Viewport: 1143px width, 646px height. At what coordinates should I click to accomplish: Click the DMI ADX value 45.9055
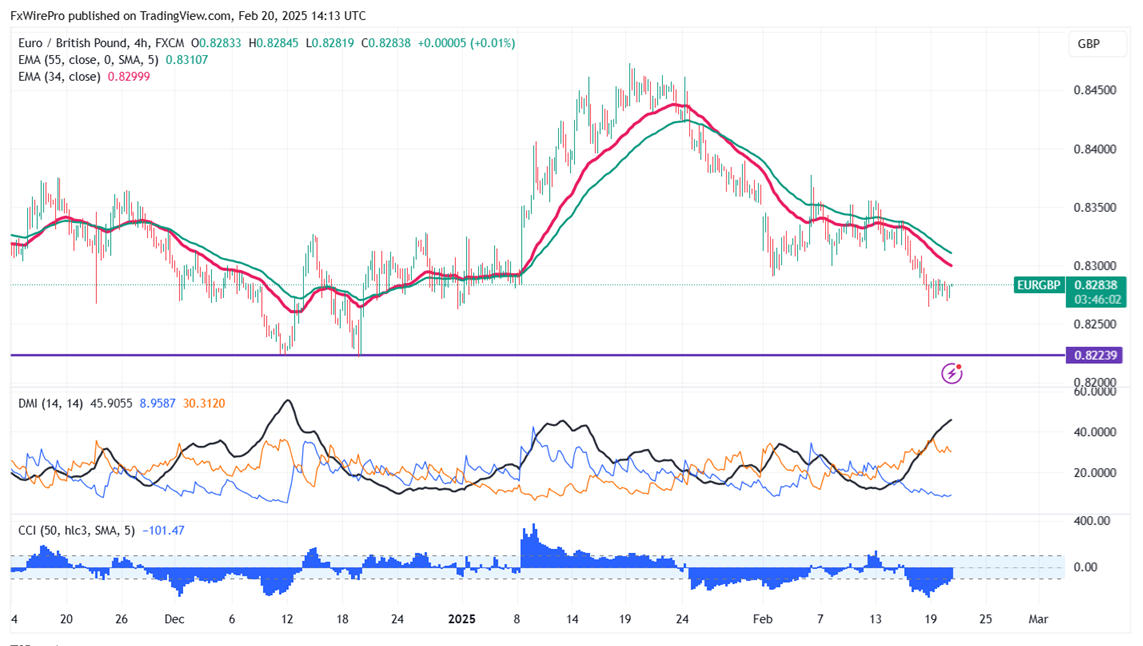tap(111, 403)
